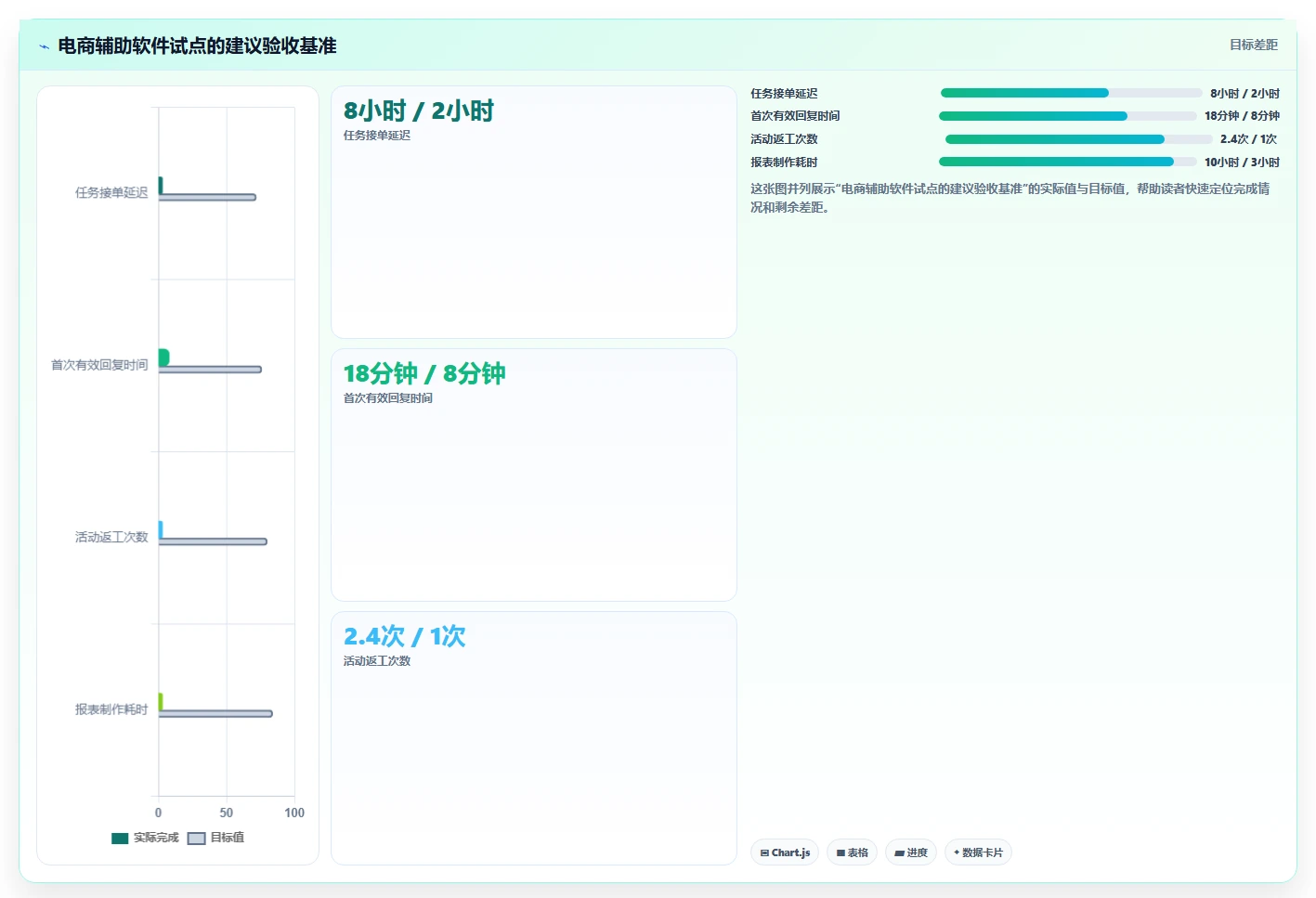Click the 首次有效回复时间 progress bar
Image resolution: width=1316 pixels, height=898 pixels.
1068,116
